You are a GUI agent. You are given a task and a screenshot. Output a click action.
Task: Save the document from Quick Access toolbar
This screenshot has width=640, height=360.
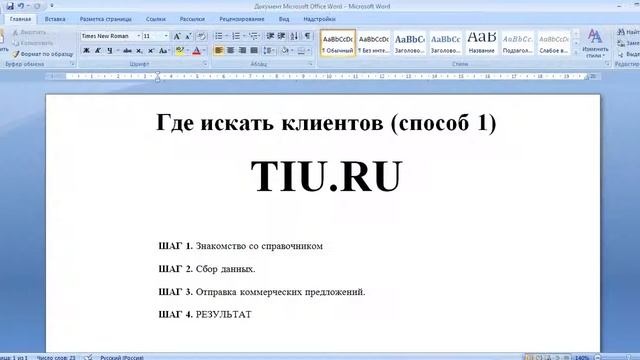pyautogui.click(x=10, y=6)
